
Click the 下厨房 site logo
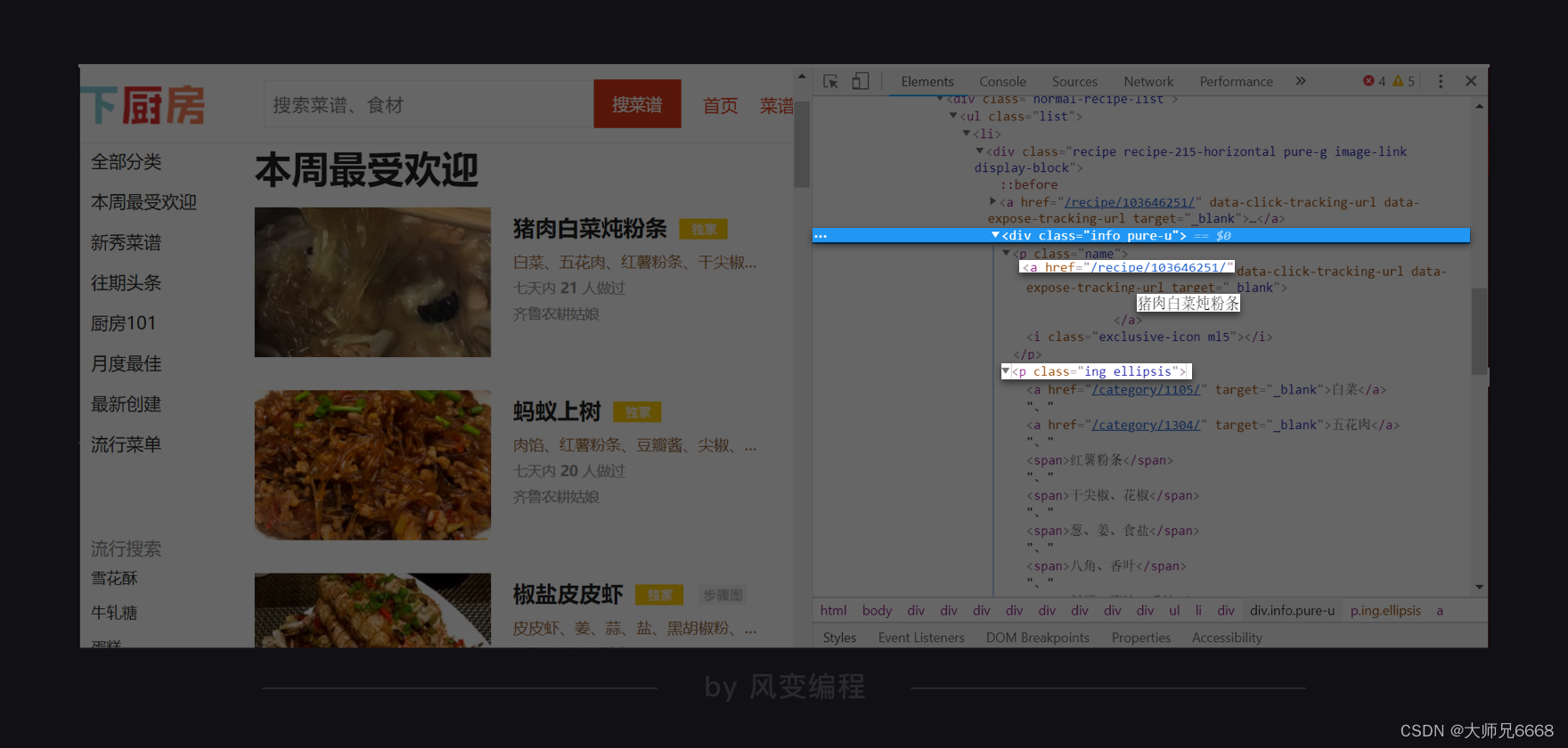click(x=144, y=105)
